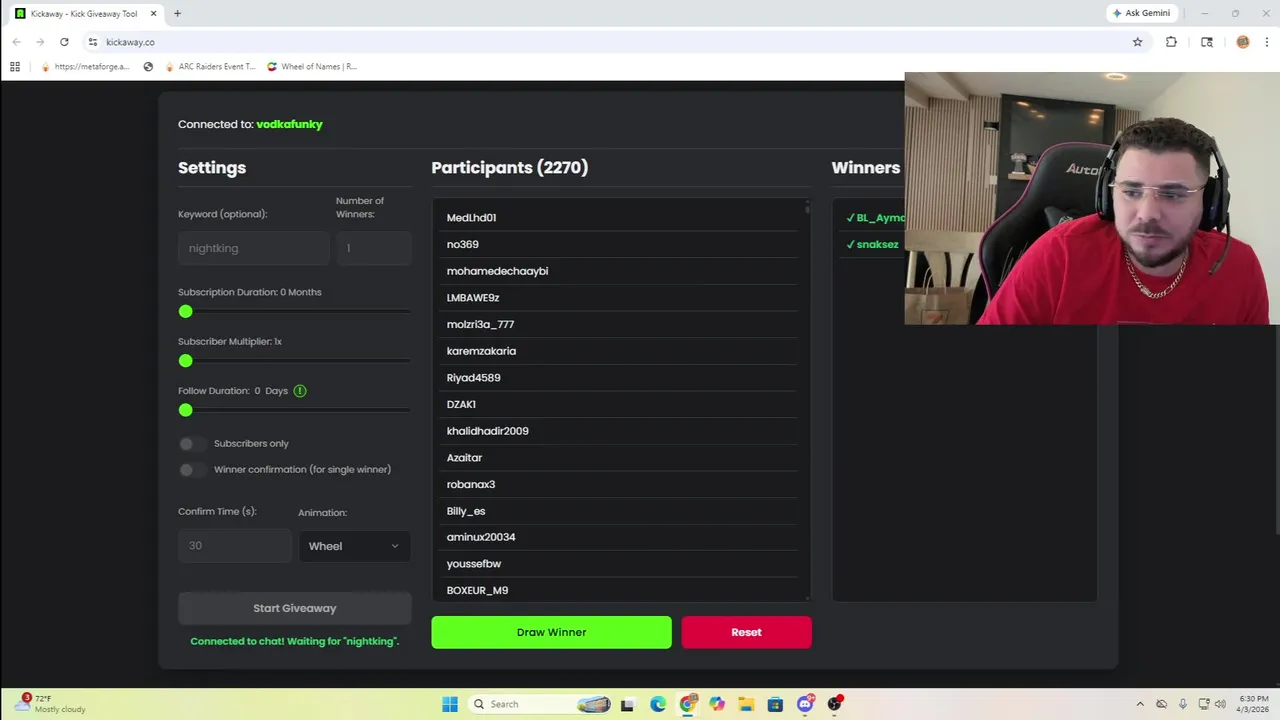Viewport: 1280px width, 720px height.
Task: Open Windows Start menu
Action: pyautogui.click(x=450, y=704)
